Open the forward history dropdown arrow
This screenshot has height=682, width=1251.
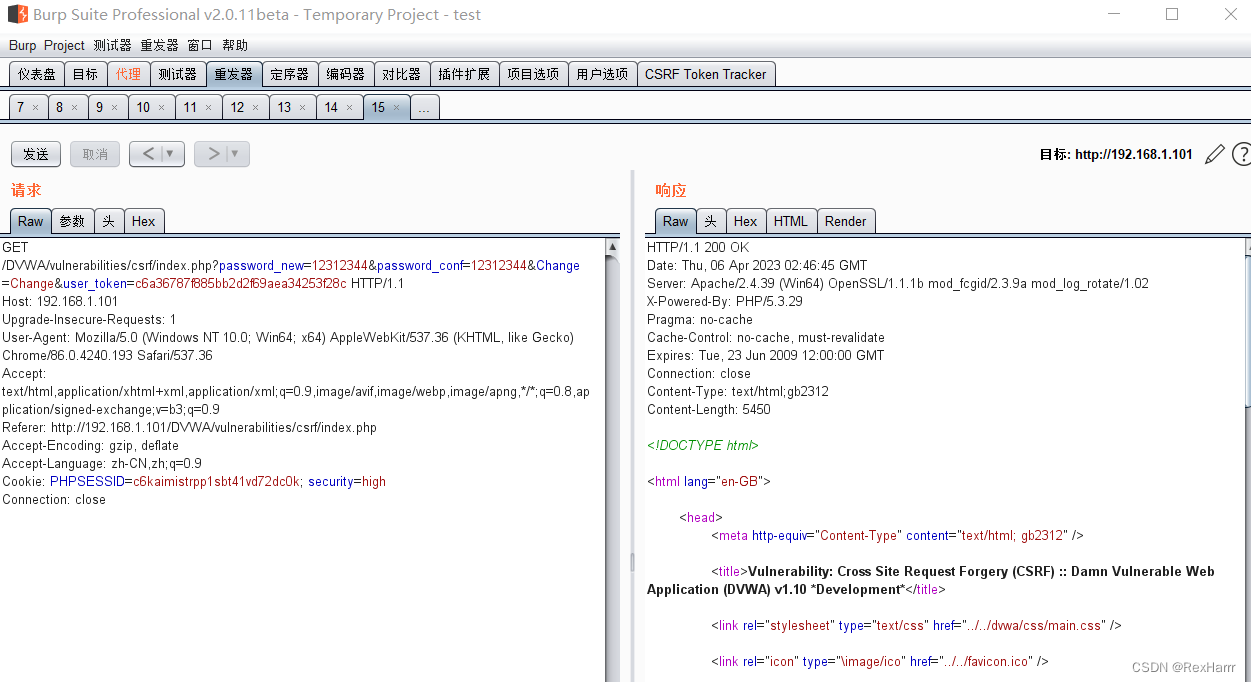(235, 154)
